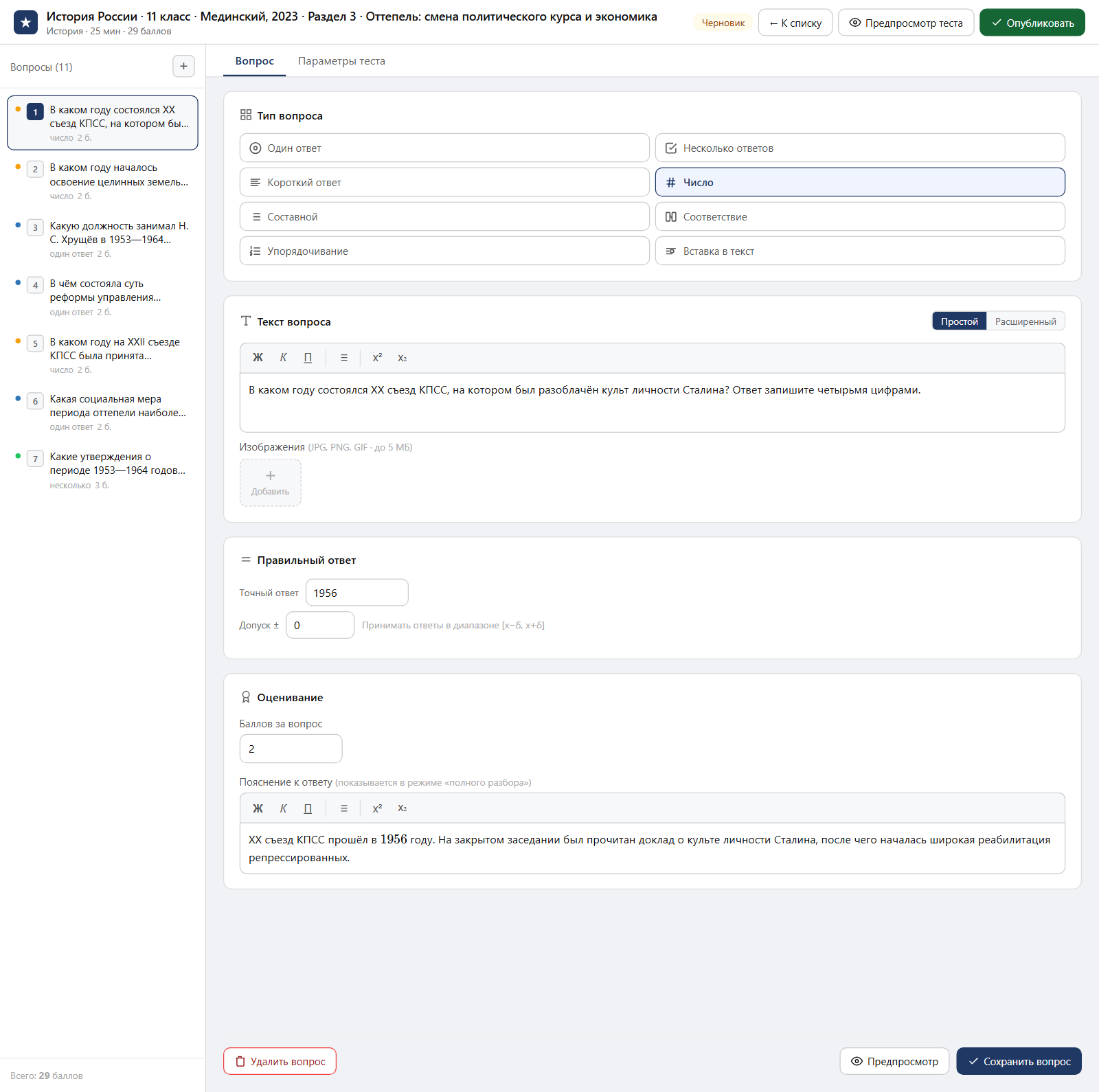Click bold Ж in question text toolbar
This screenshot has width=1099, height=1092.
[258, 358]
